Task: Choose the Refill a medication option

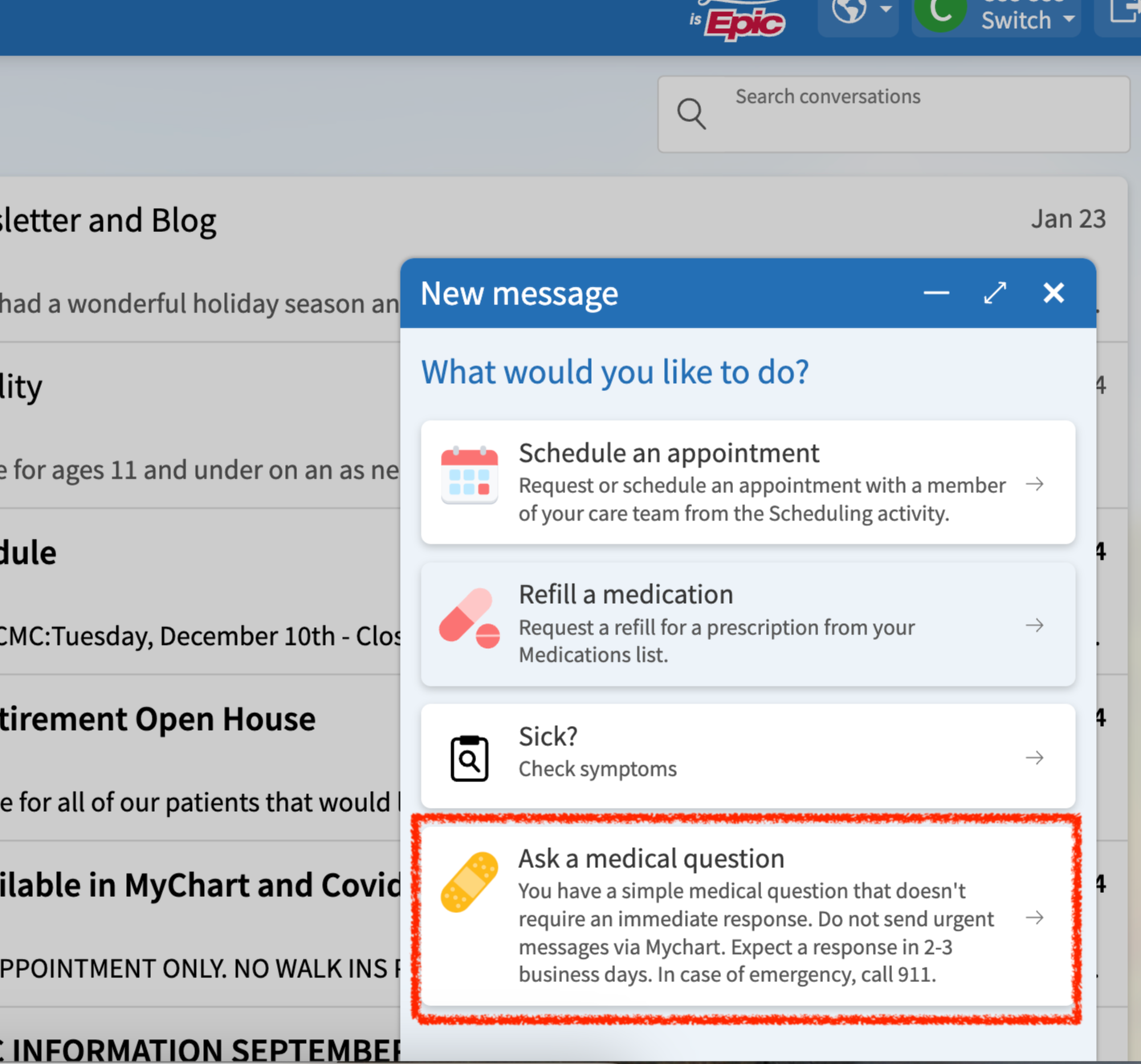Action: (748, 624)
